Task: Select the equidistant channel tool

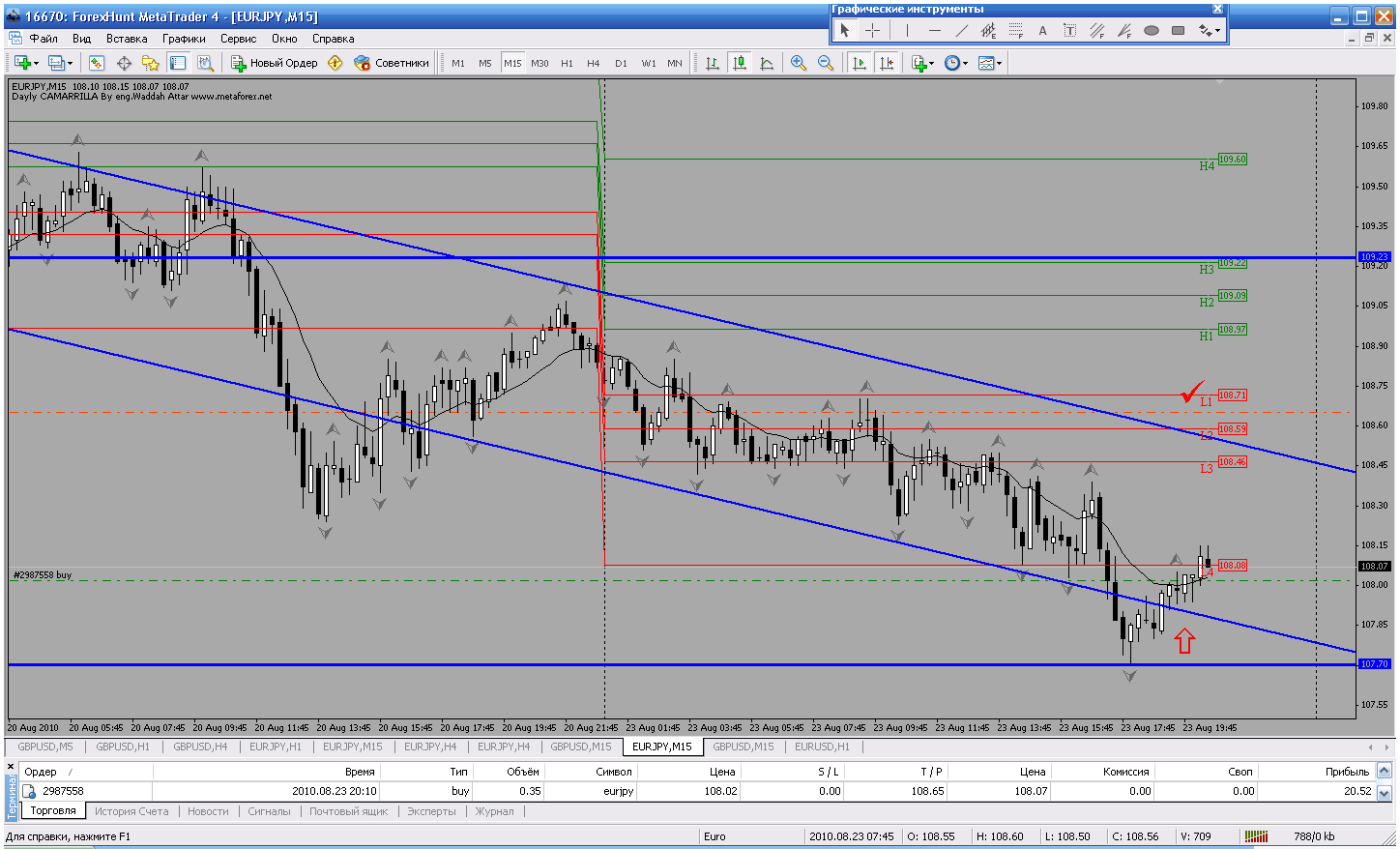Action: 988,31
